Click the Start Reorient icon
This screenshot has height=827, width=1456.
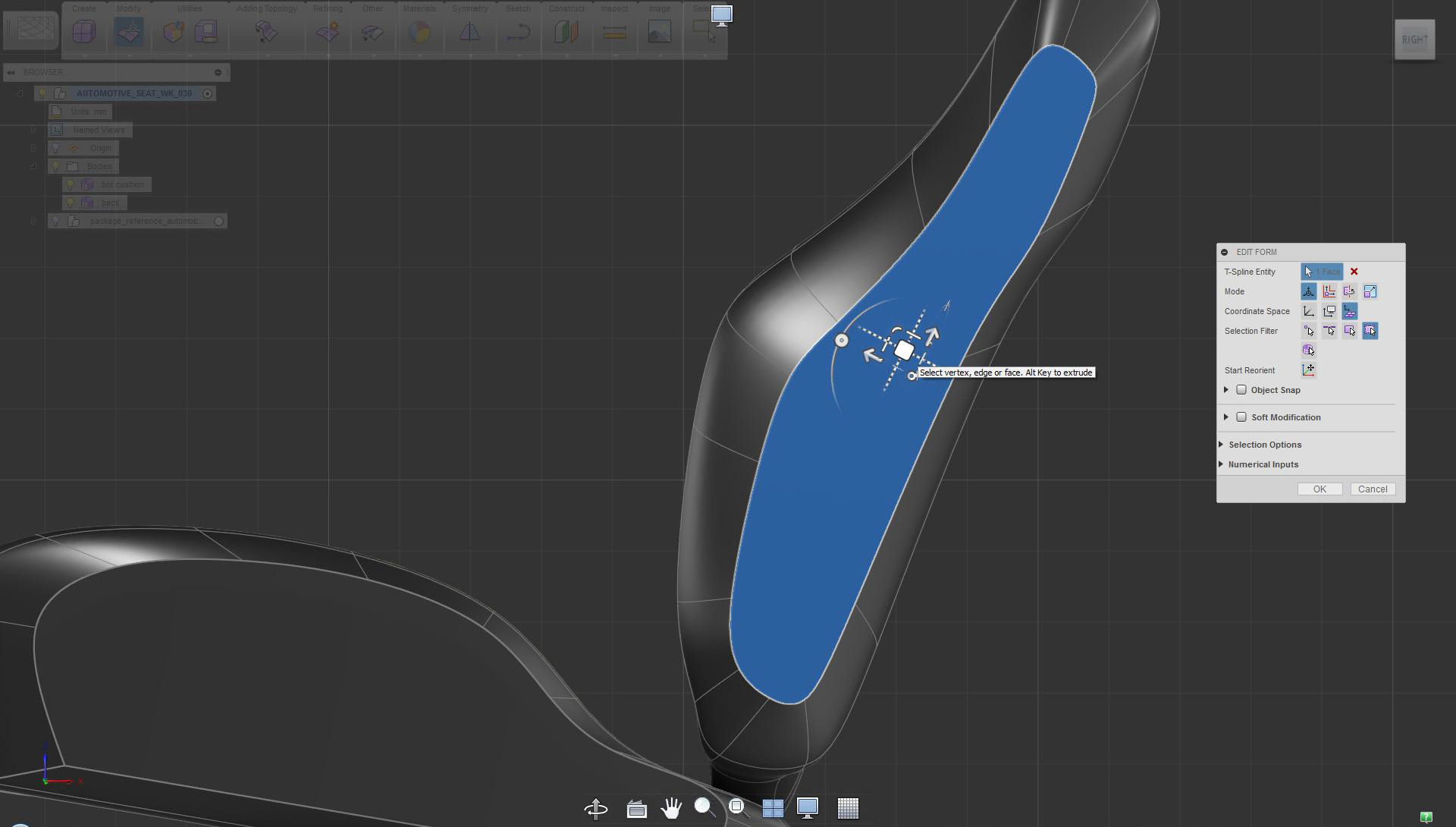click(x=1309, y=370)
